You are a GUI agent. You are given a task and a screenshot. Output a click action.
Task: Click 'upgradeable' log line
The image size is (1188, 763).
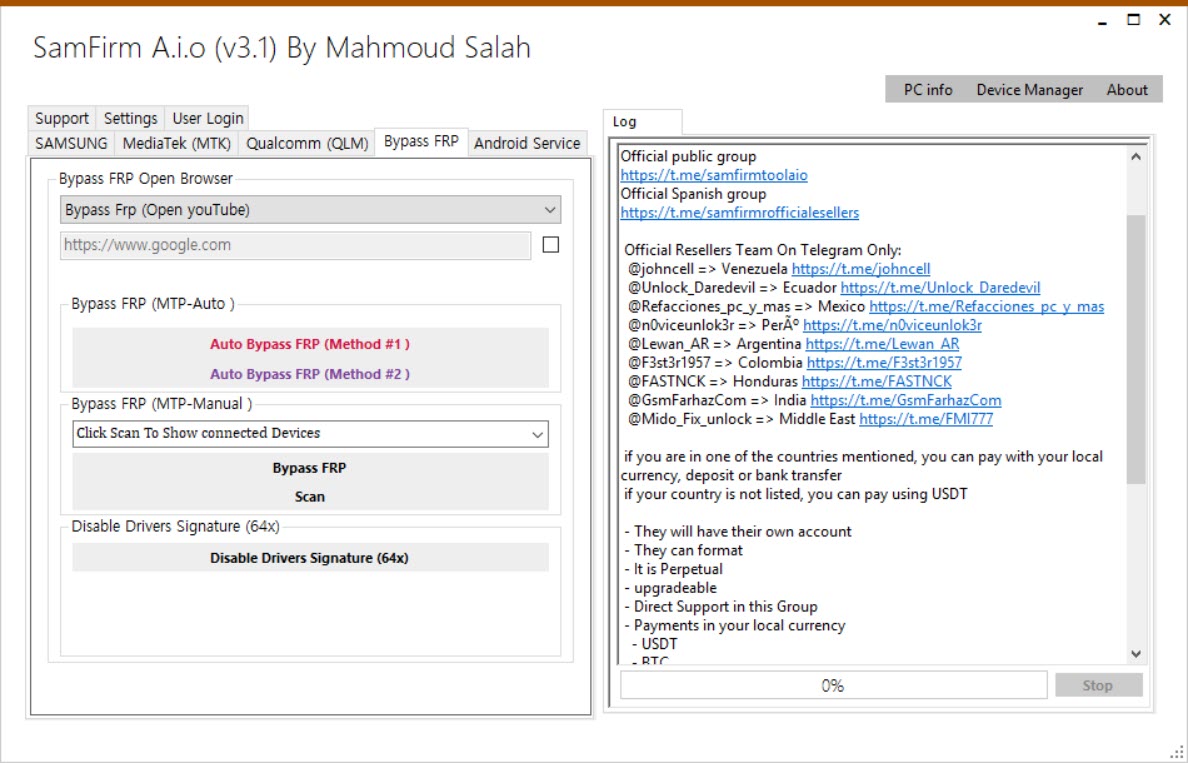point(671,588)
